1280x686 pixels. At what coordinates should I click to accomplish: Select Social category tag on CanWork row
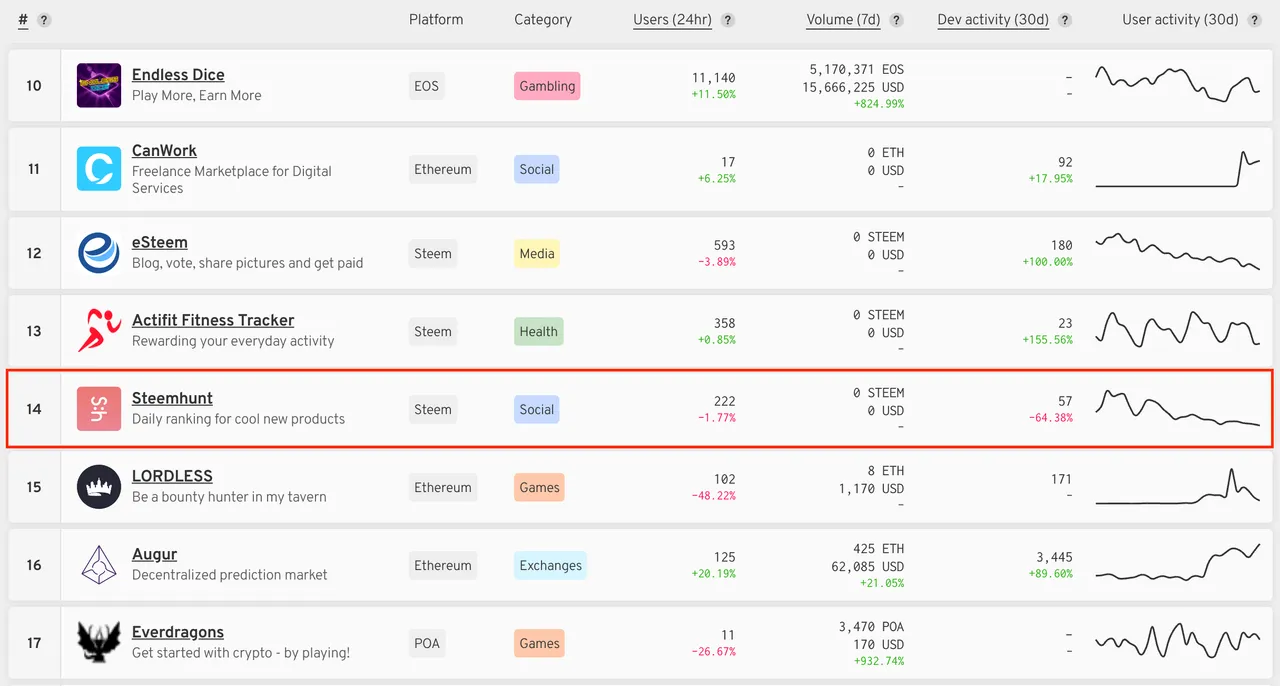(x=537, y=170)
